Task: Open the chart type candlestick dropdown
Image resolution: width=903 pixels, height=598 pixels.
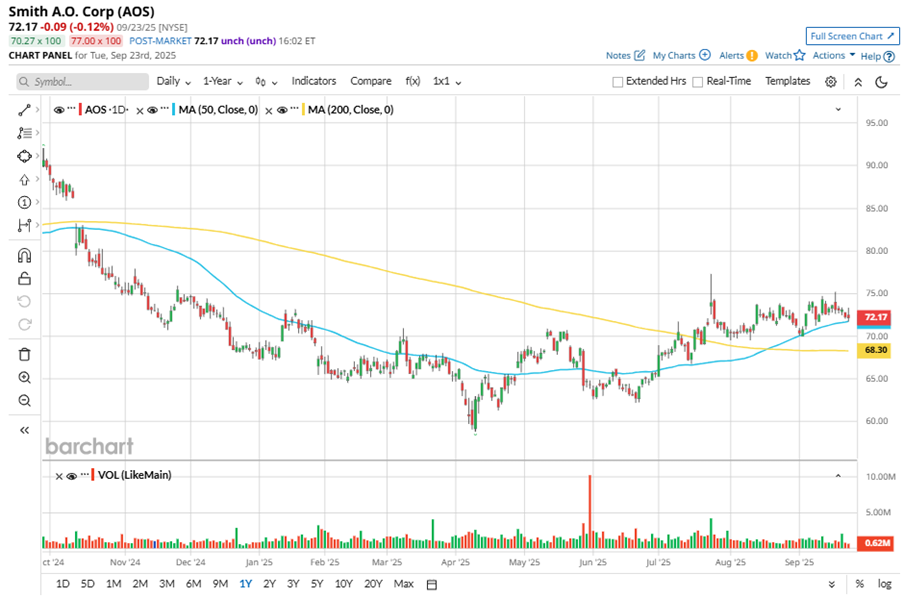Action: coord(266,82)
